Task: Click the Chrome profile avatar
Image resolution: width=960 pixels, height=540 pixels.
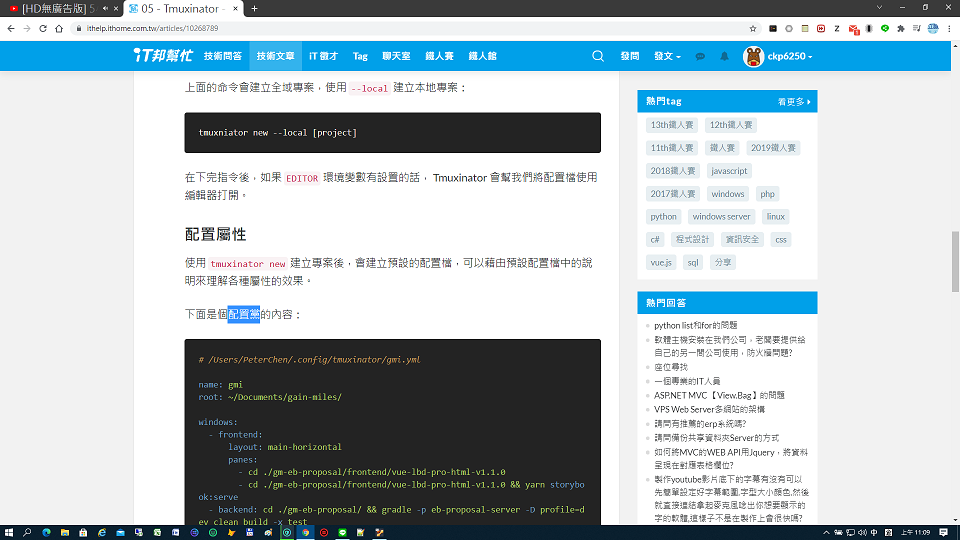Action: pyautogui.click(x=933, y=28)
